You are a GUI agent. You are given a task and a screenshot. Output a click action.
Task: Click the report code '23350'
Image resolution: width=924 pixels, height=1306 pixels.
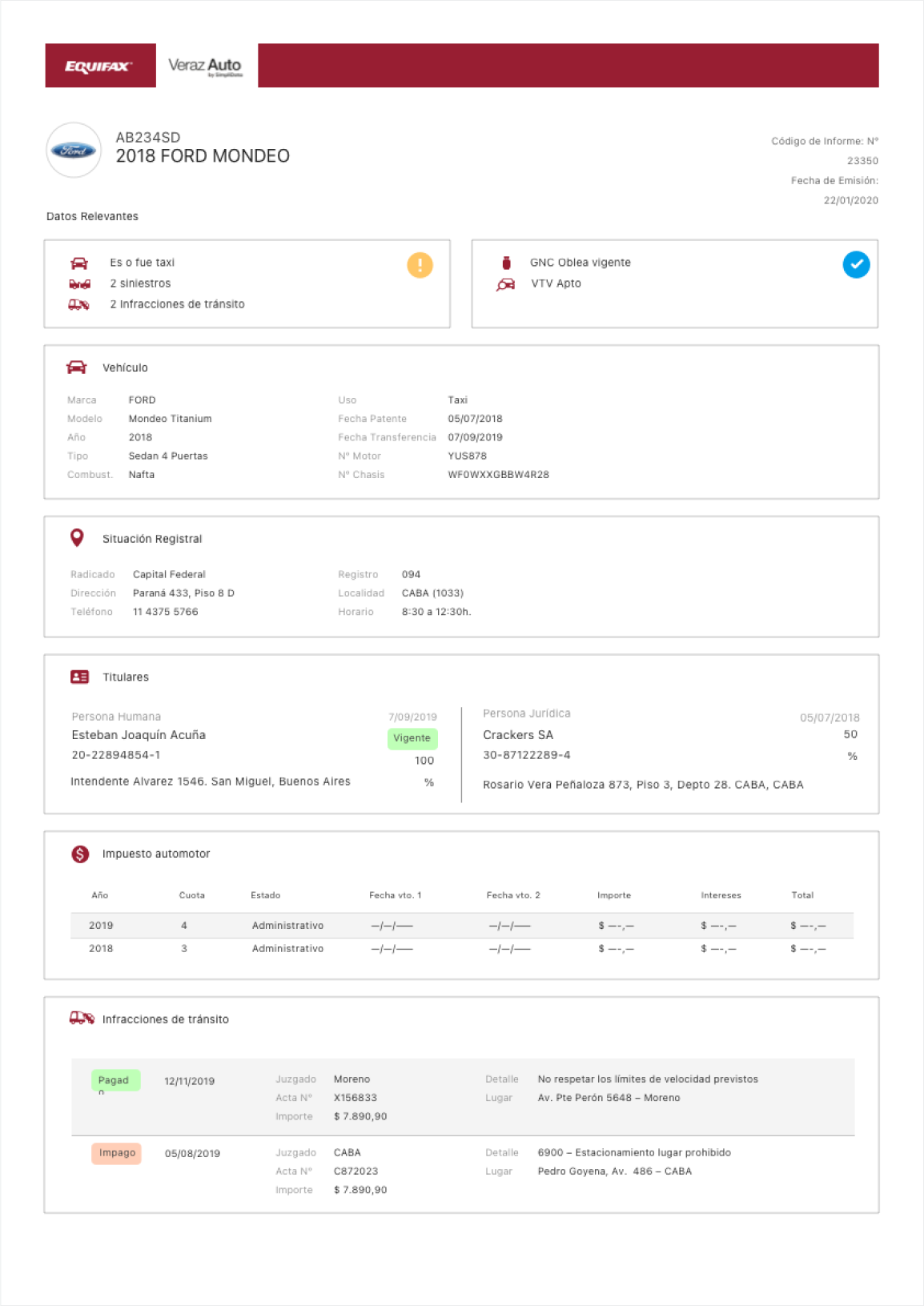[862, 161]
